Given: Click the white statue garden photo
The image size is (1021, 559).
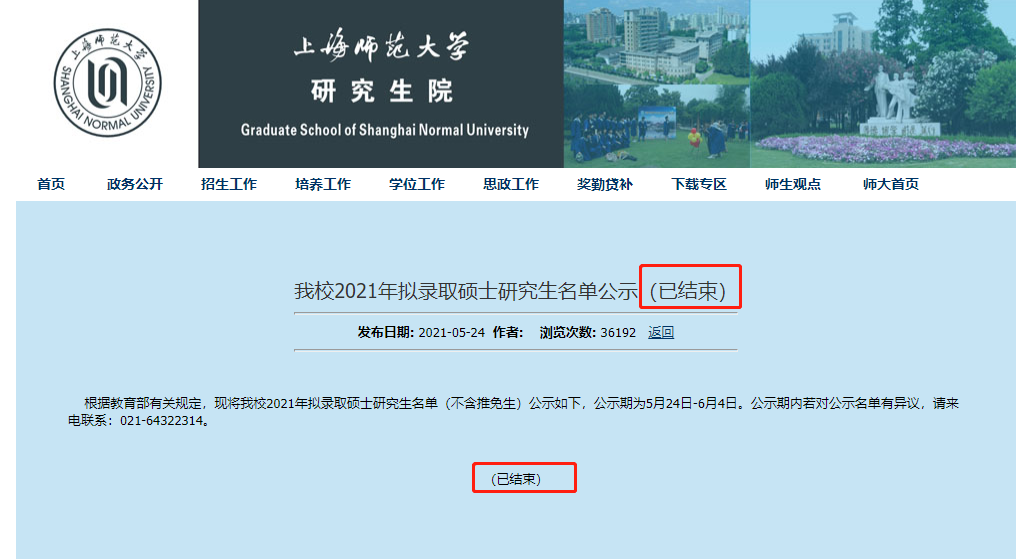Looking at the screenshot, I should pyautogui.click(x=883, y=83).
